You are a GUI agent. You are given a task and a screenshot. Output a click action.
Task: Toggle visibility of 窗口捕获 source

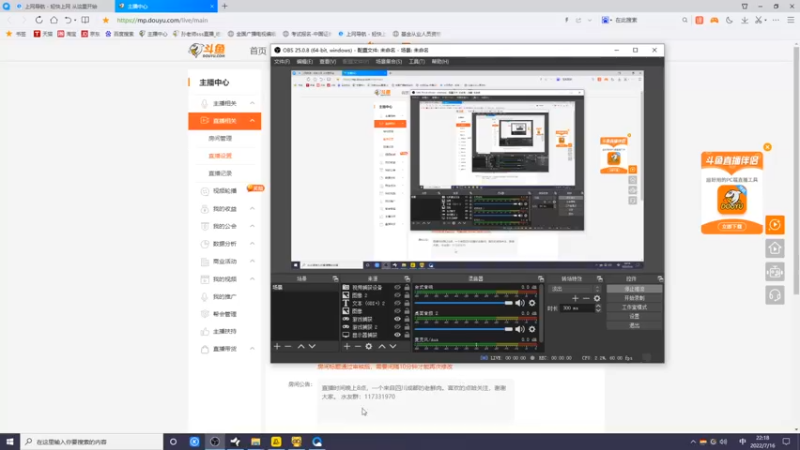(397, 319)
